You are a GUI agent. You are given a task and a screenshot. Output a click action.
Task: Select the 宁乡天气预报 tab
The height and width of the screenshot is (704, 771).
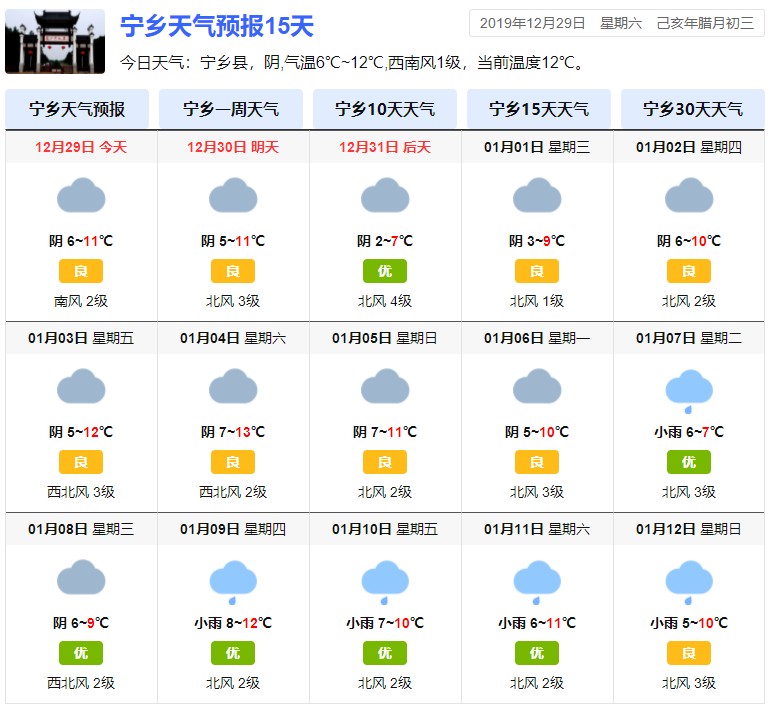pos(77,109)
